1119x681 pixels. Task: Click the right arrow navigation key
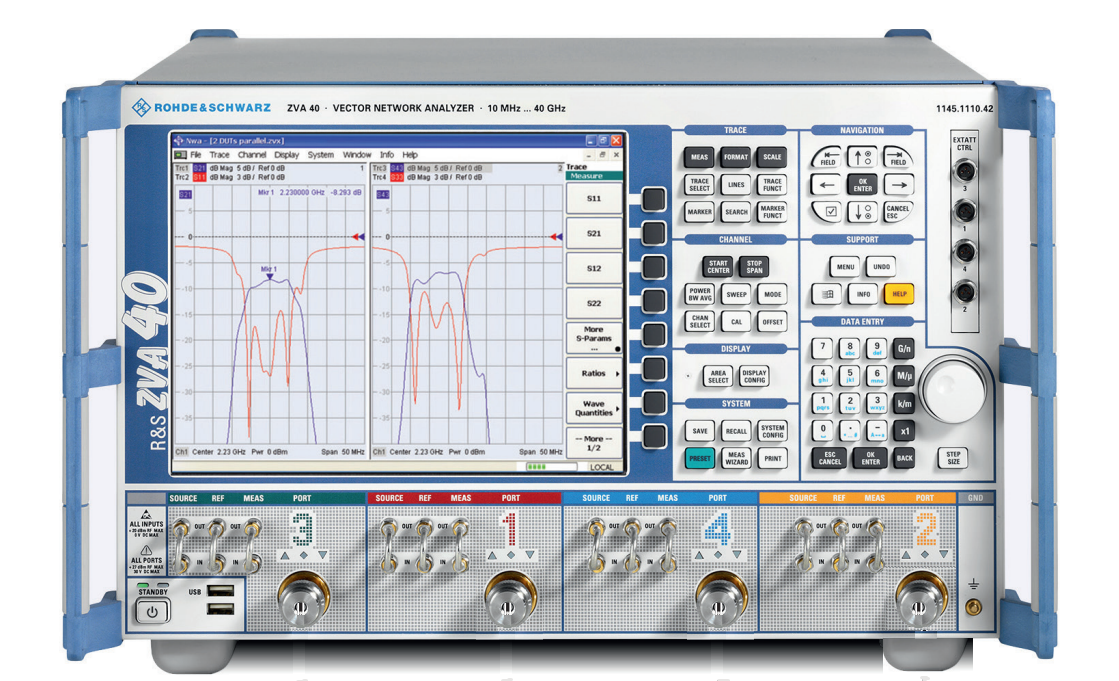coord(898,185)
